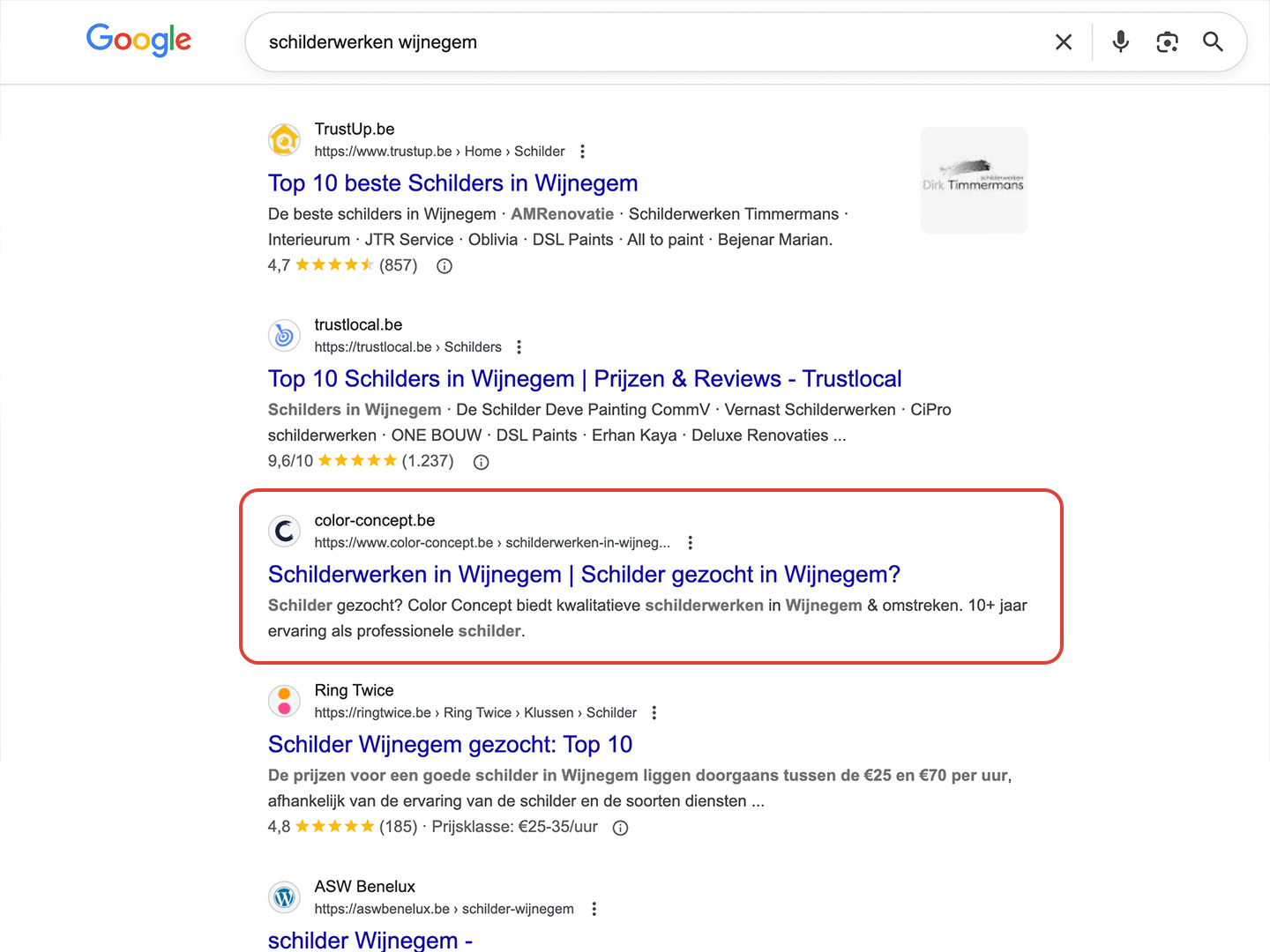
Task: Click the Dirk Timmermans thumbnail image
Action: tap(974, 181)
